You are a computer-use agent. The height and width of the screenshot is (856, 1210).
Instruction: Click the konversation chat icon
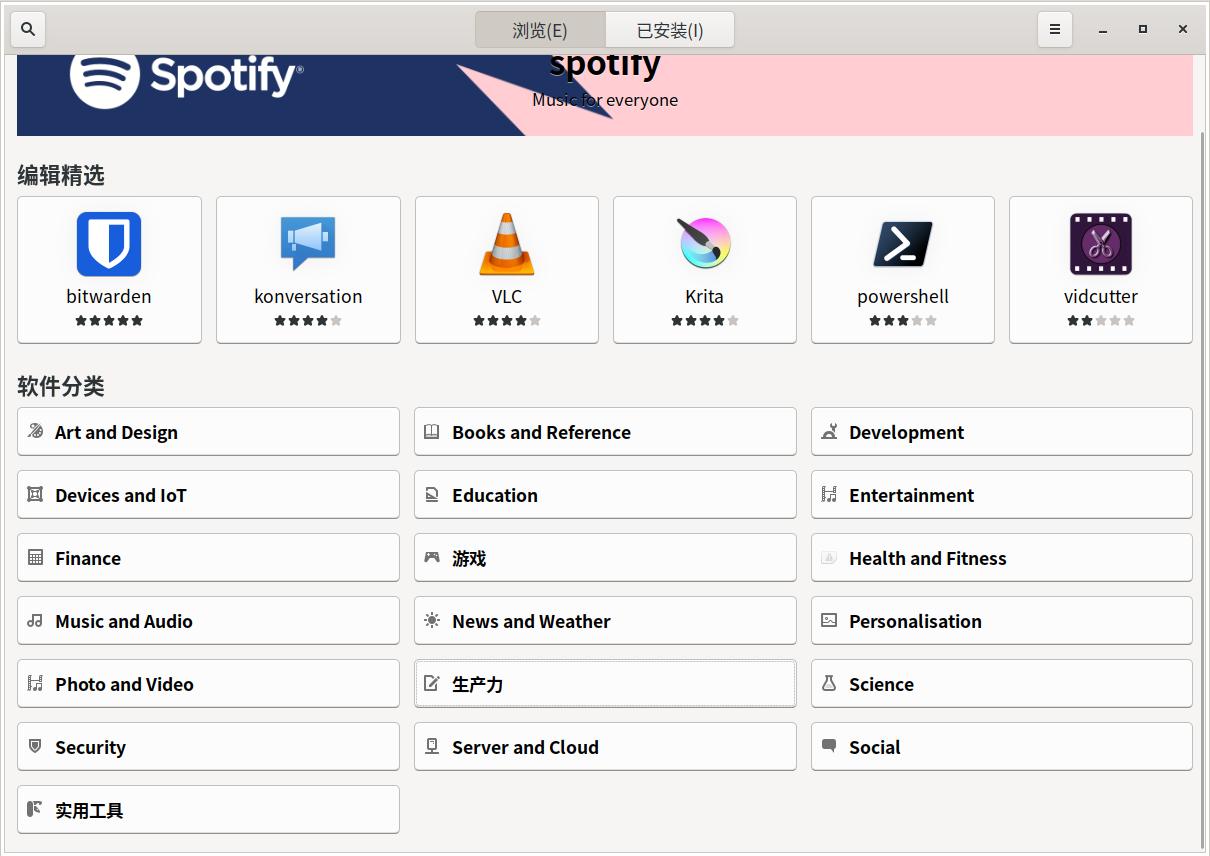point(308,244)
